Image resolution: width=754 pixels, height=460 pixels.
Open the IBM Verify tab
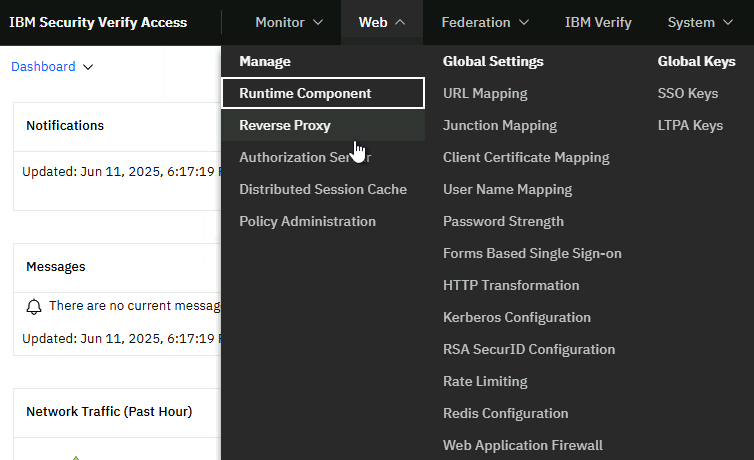pos(598,23)
